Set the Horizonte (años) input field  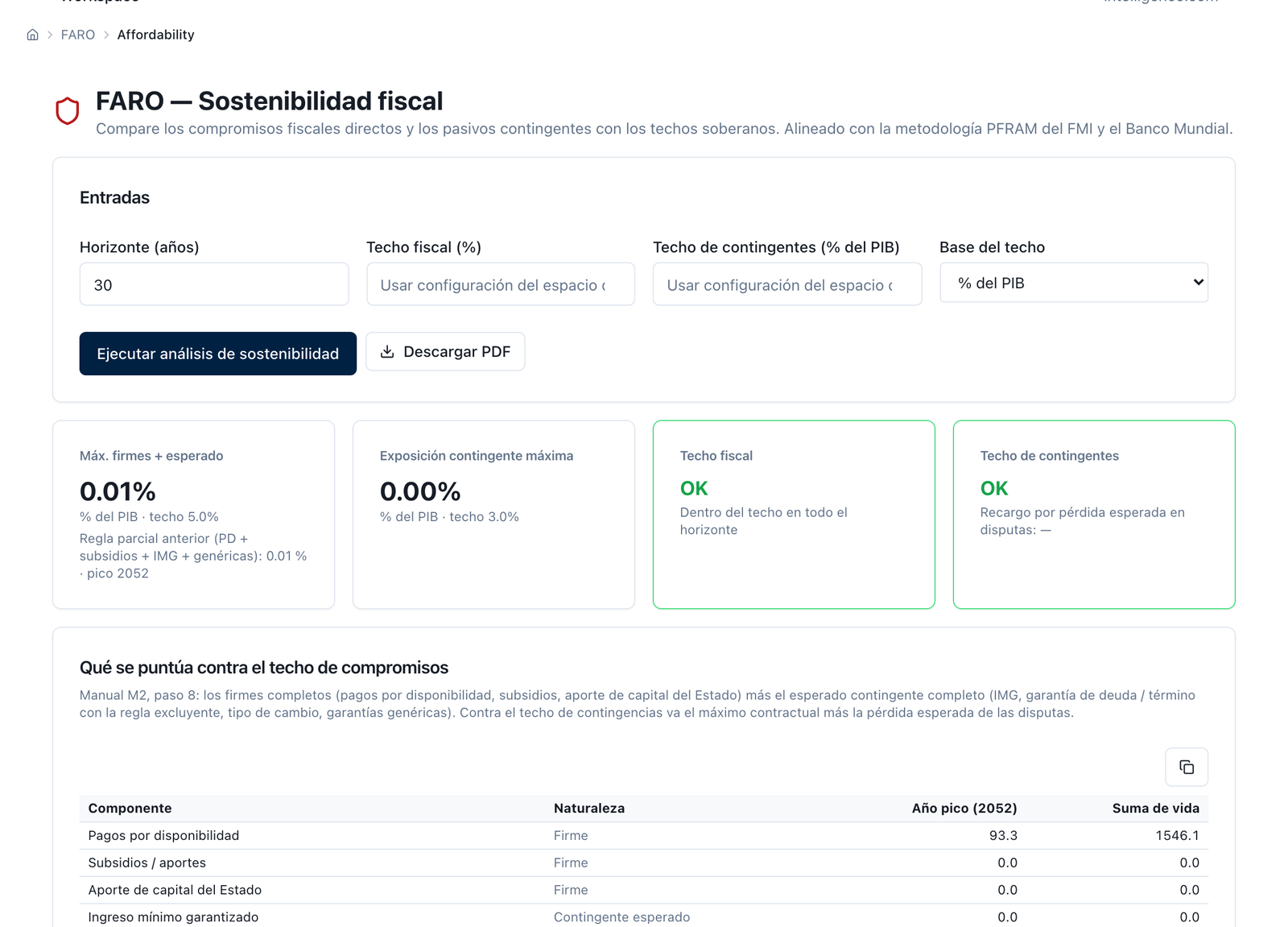pos(214,284)
